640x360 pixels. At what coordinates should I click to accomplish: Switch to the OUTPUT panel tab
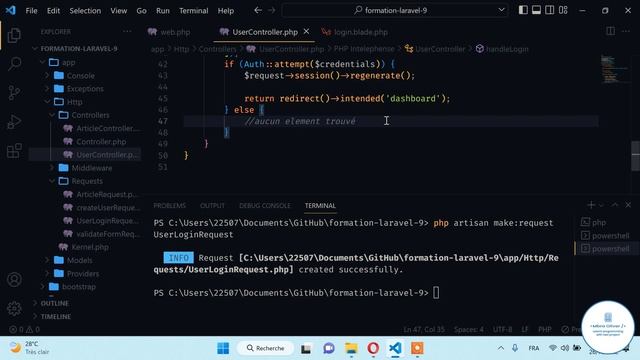pyautogui.click(x=212, y=205)
